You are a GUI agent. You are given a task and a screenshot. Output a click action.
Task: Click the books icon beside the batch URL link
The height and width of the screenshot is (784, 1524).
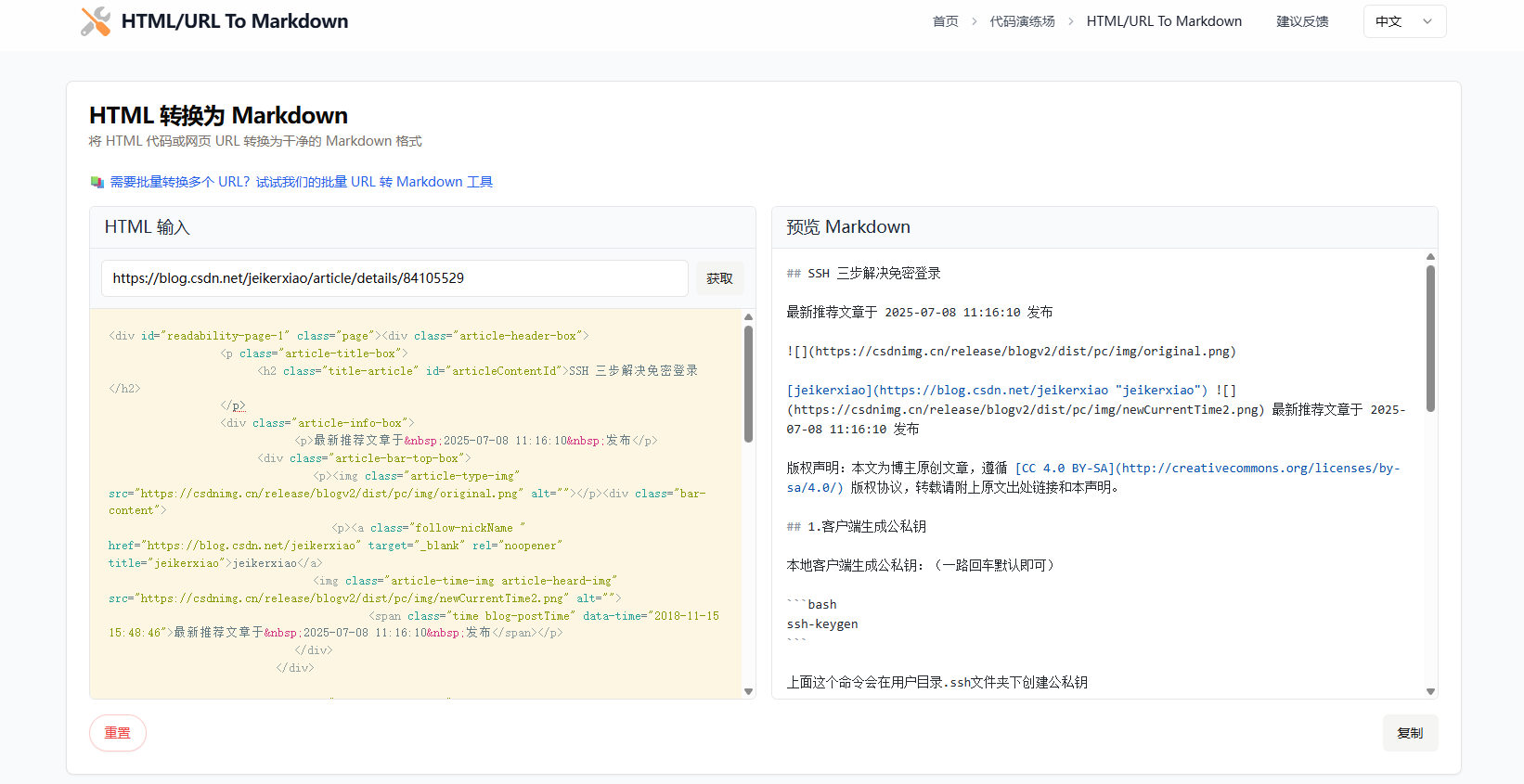pyautogui.click(x=97, y=182)
